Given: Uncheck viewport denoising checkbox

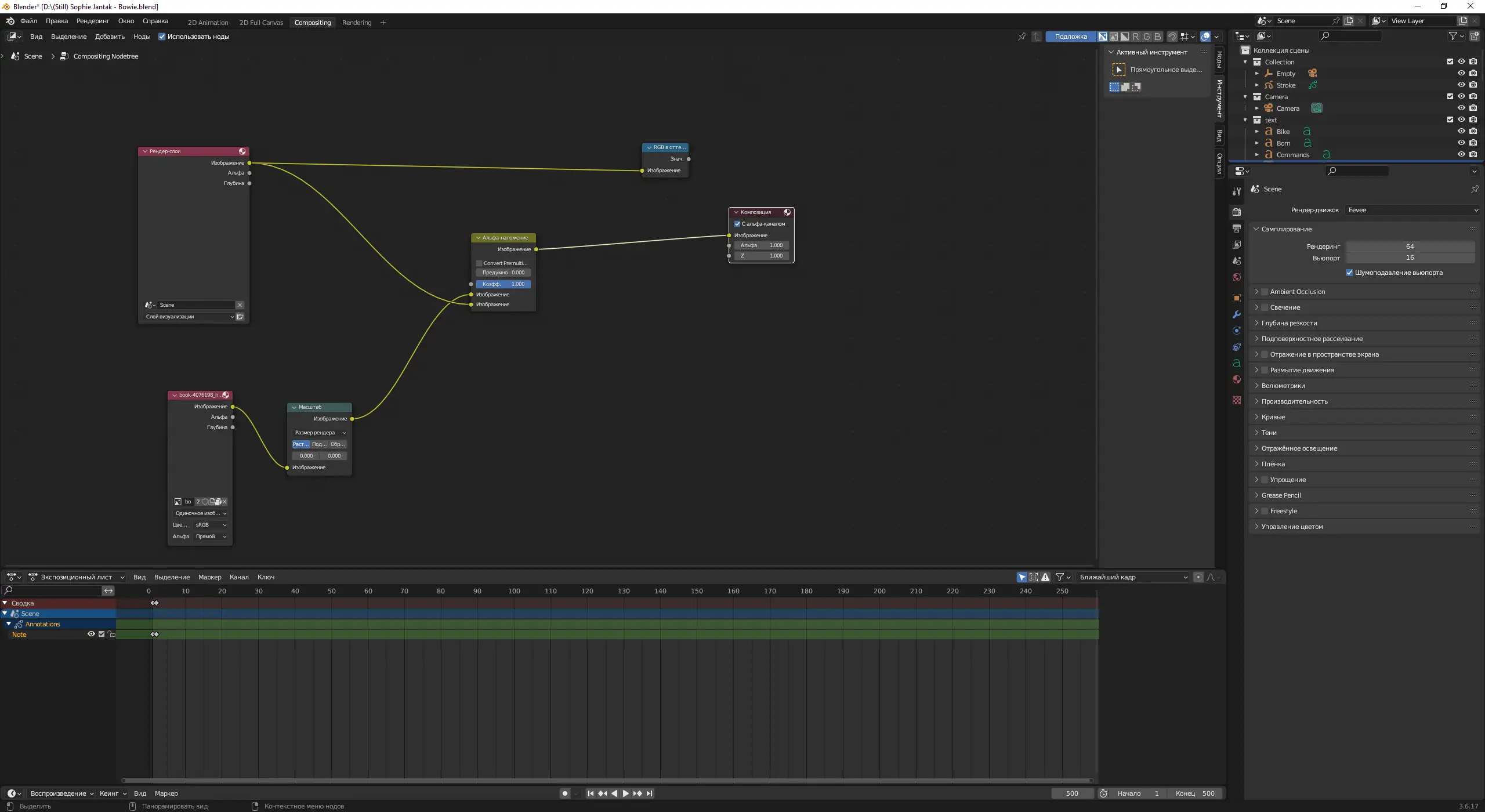Looking at the screenshot, I should coord(1349,273).
